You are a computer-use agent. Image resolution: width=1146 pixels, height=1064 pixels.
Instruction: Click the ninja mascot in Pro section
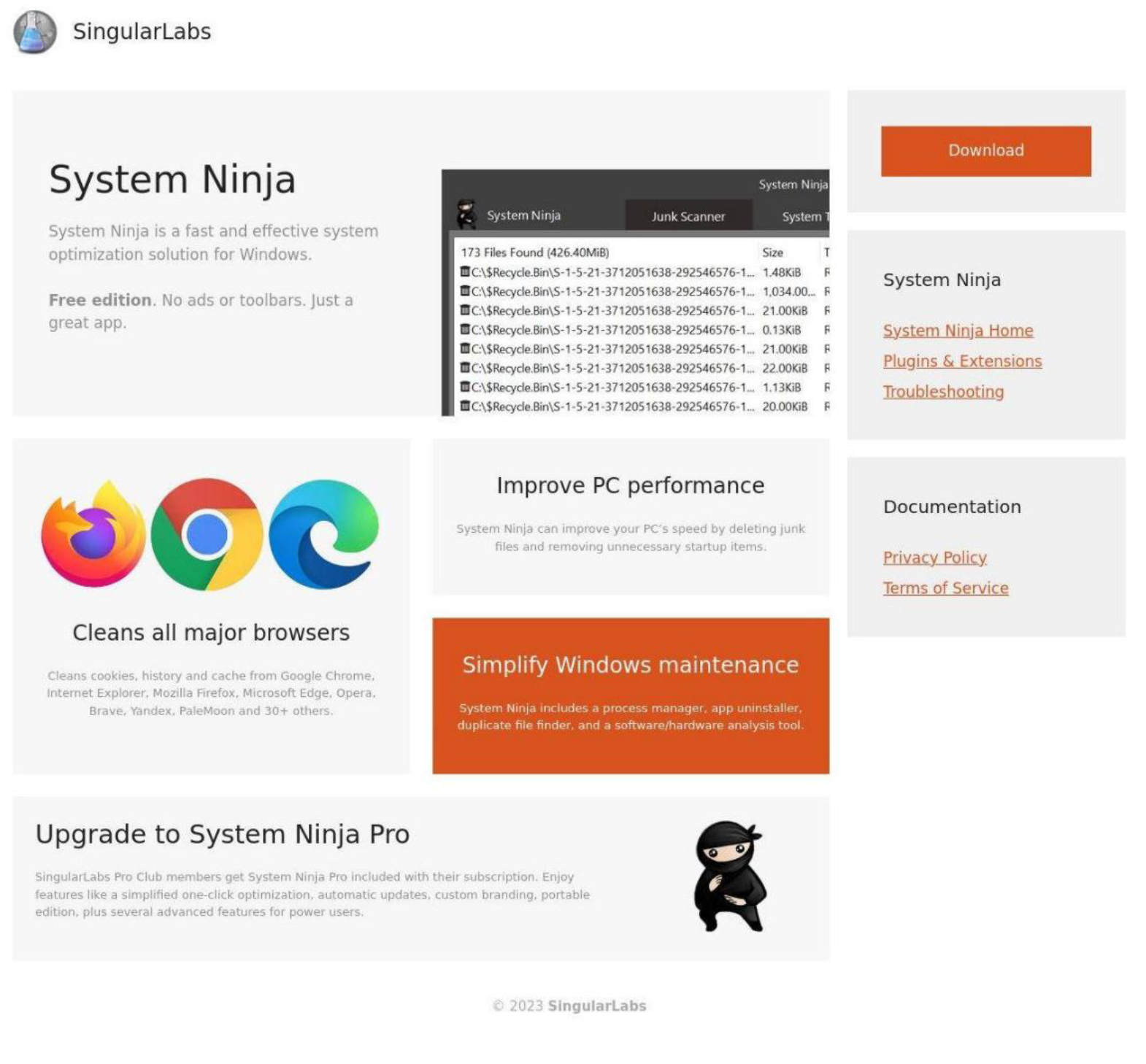click(728, 876)
